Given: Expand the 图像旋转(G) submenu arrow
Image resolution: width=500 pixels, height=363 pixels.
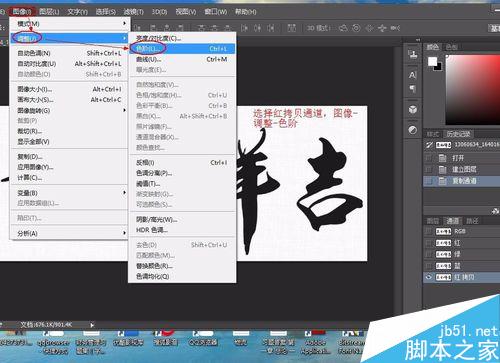Looking at the screenshot, I should click(x=124, y=110).
